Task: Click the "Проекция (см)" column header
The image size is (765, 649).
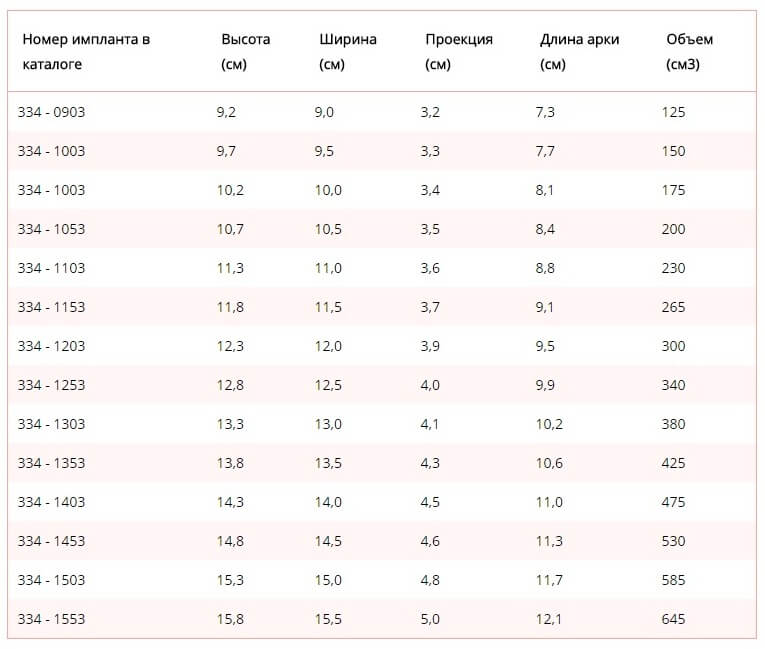Action: tap(458, 52)
